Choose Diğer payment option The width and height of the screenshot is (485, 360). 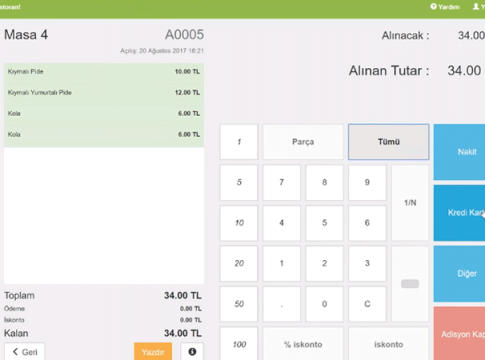(x=459, y=274)
